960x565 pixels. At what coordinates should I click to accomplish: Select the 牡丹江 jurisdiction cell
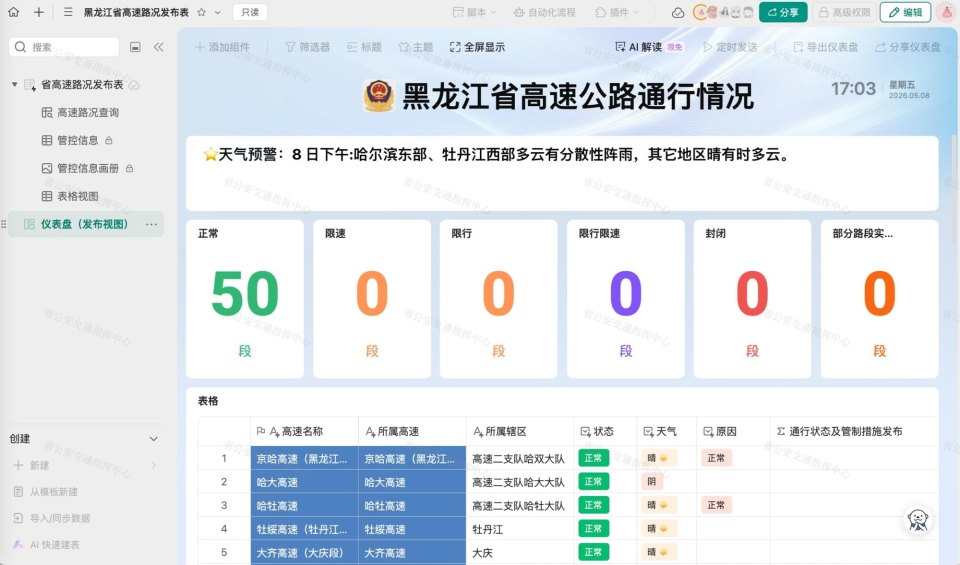[x=520, y=529]
